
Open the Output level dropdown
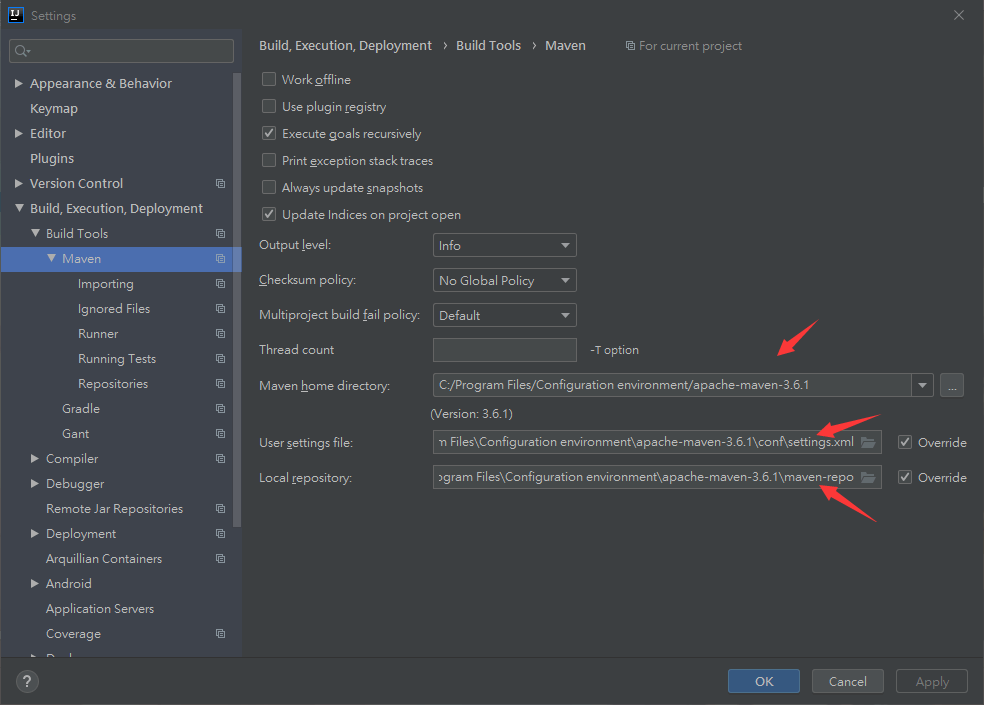point(504,245)
